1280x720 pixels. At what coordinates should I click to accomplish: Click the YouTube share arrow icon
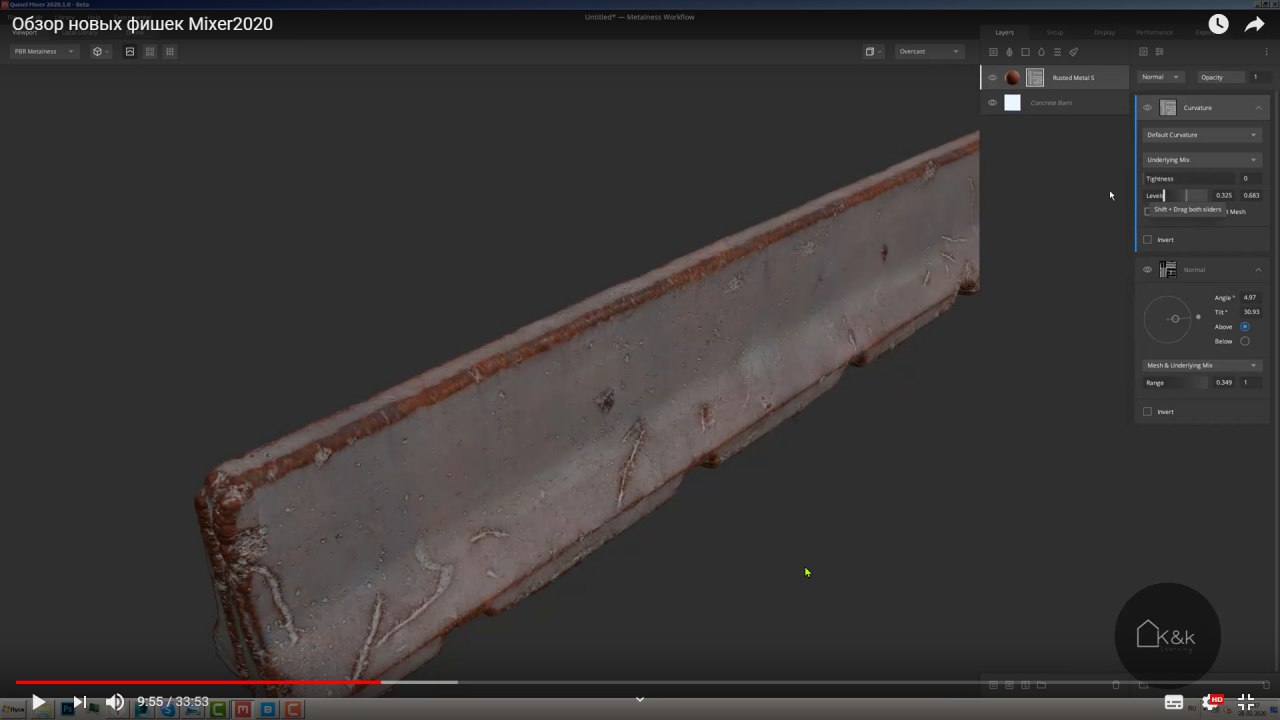(x=1254, y=25)
